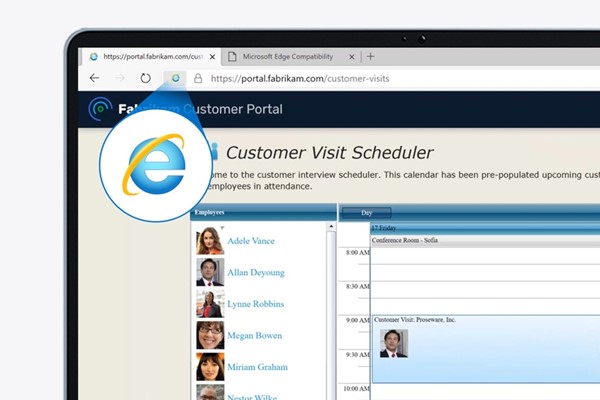This screenshot has width=600, height=400.
Task: Click the forward navigation arrow
Action: (x=120, y=78)
